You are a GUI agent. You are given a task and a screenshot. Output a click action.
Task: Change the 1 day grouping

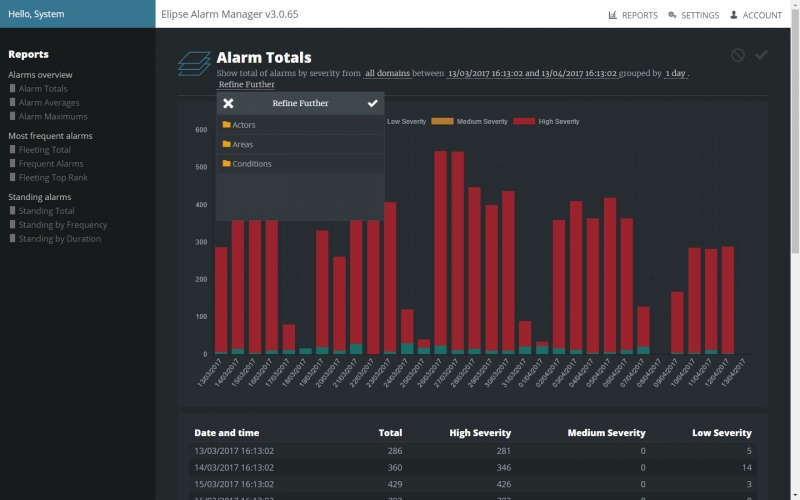point(675,73)
